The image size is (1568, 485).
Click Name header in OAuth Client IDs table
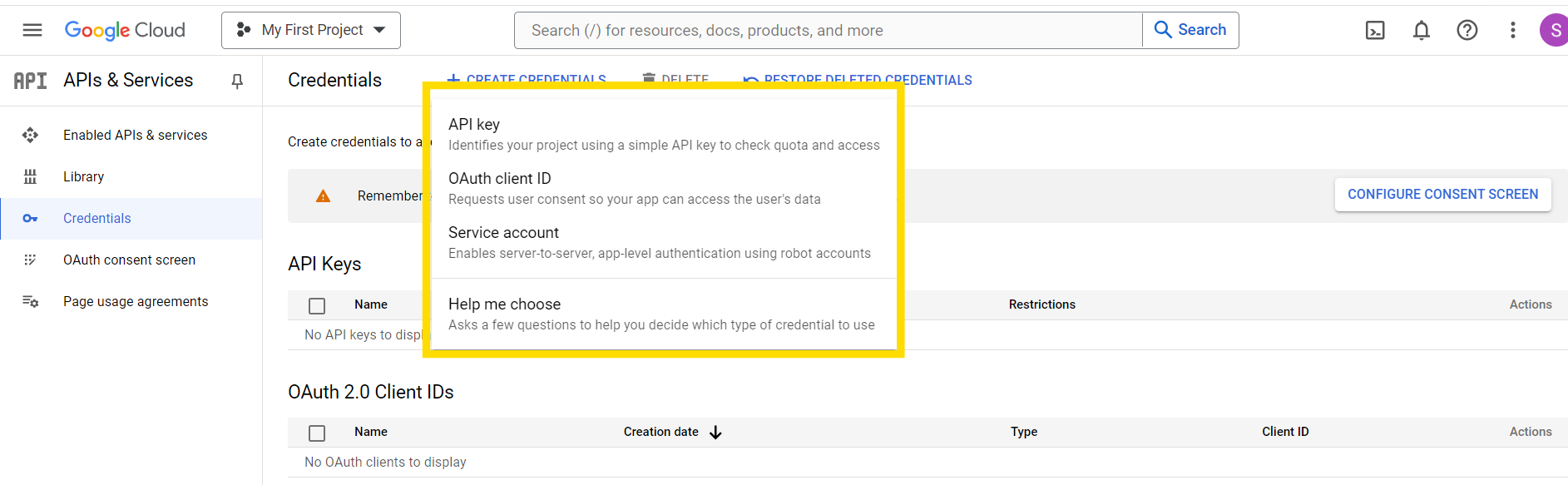pos(371,432)
